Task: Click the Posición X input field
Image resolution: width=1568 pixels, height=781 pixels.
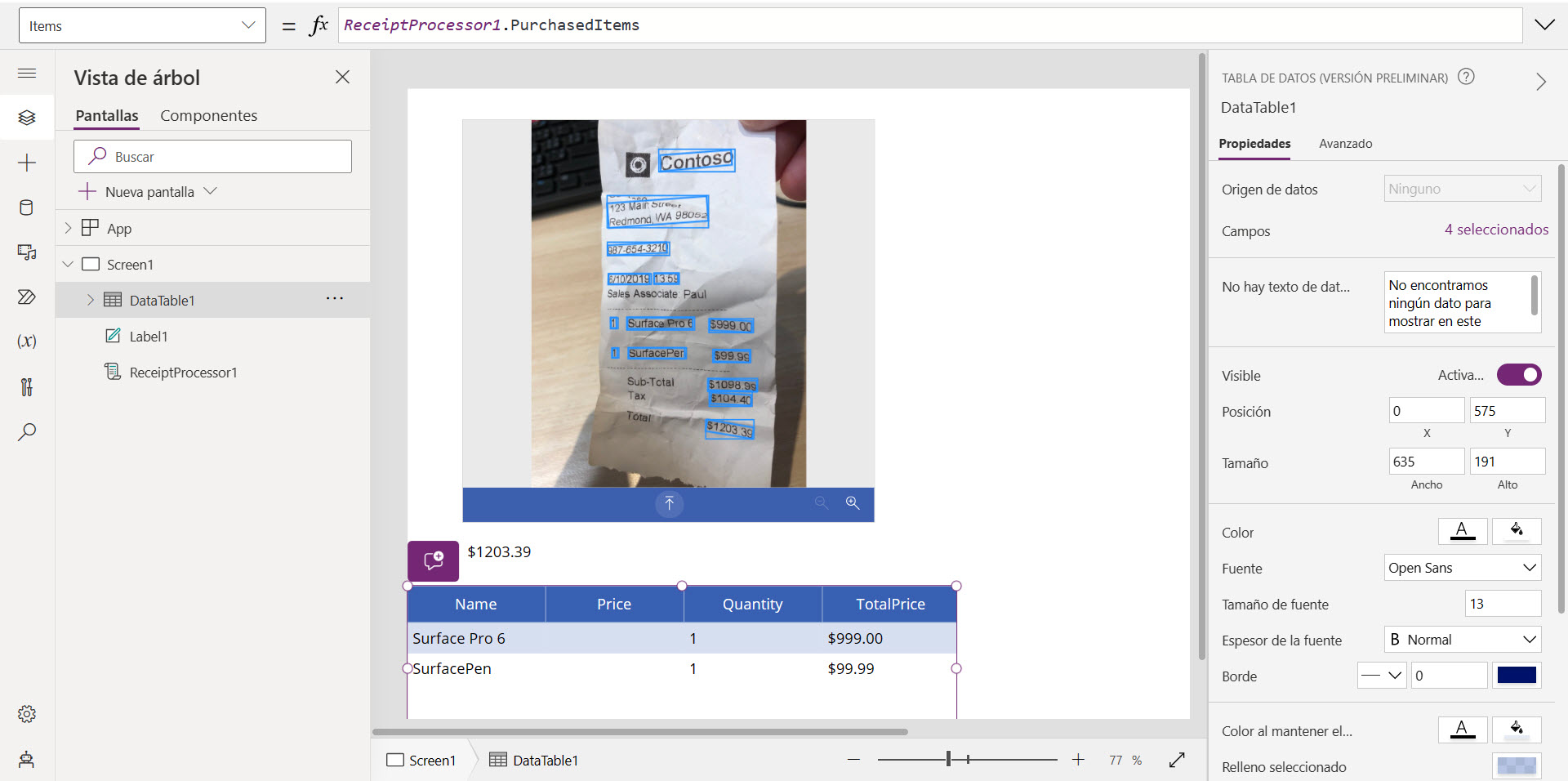Action: coord(1427,411)
